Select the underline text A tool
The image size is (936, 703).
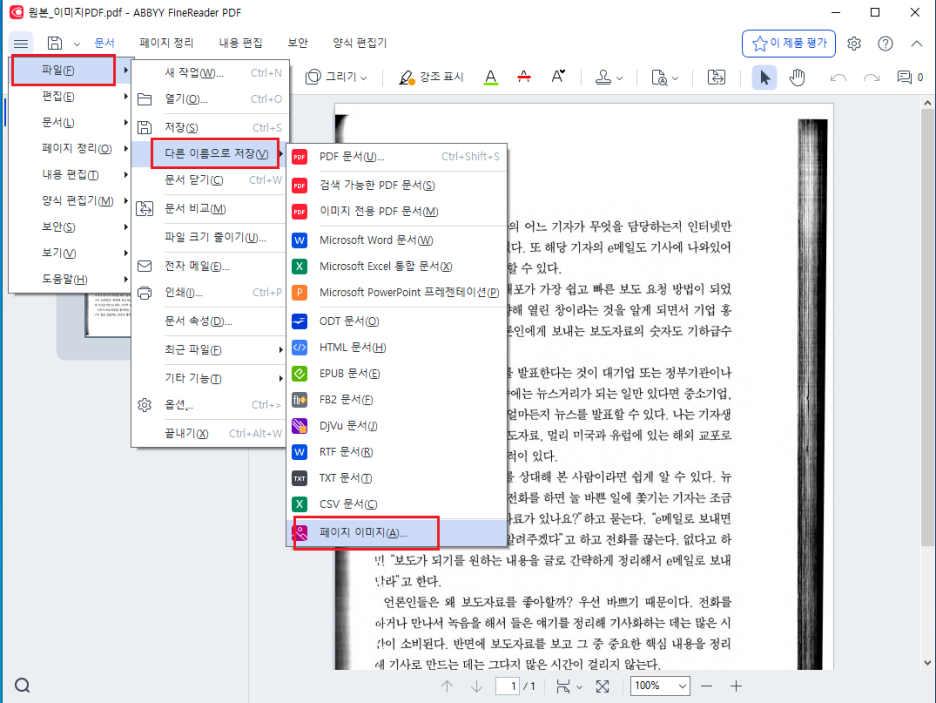[491, 77]
